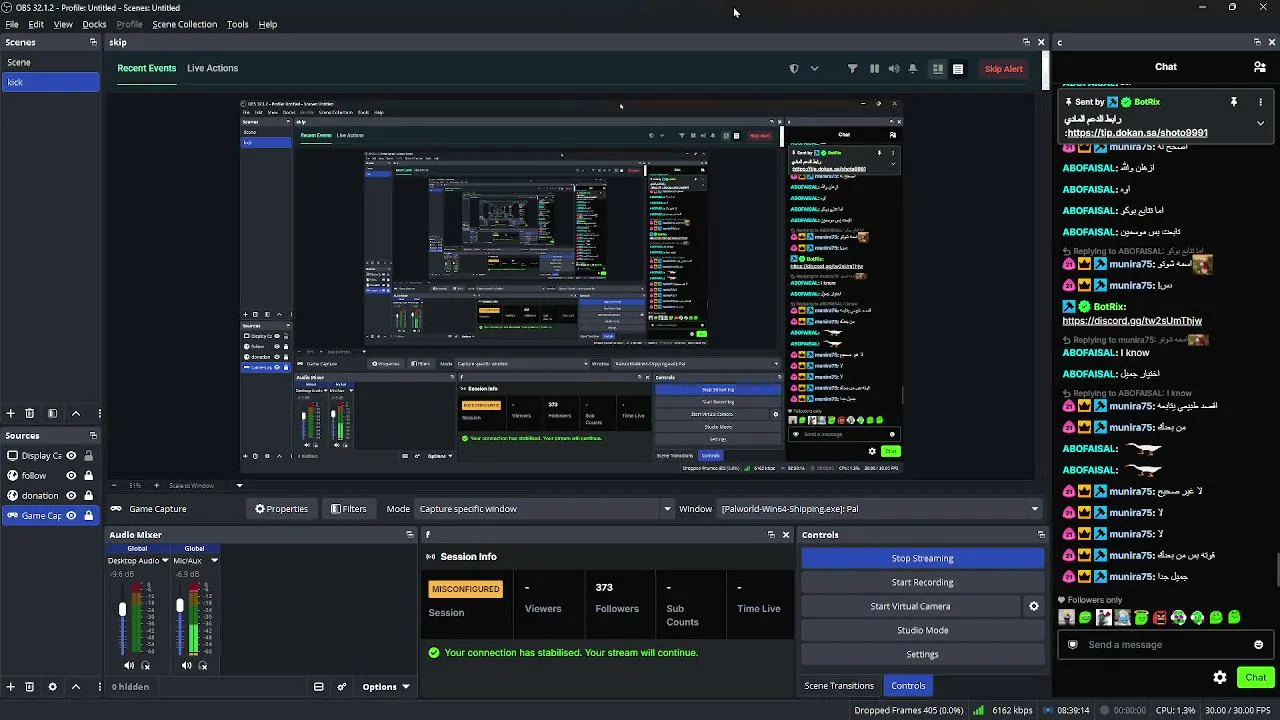Open the chat users list icon
The height and width of the screenshot is (720, 1280).
(1259, 67)
